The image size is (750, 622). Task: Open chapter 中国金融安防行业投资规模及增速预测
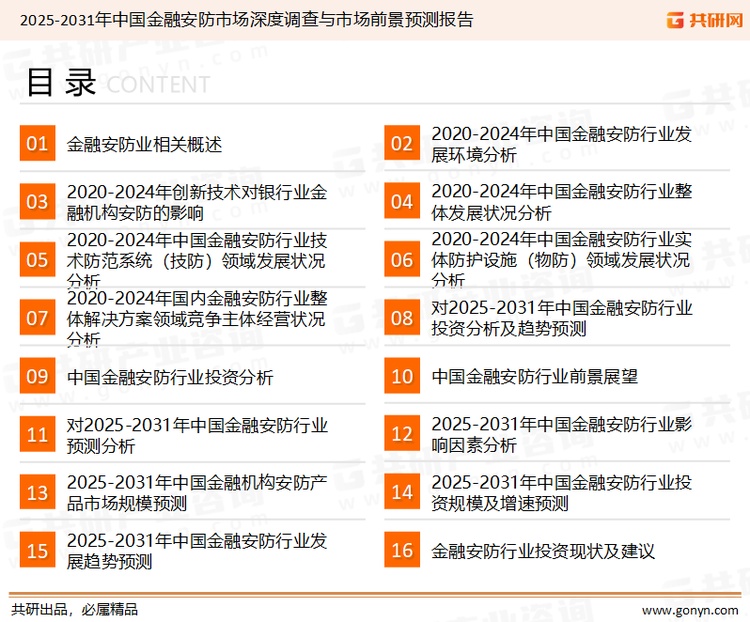(561, 492)
